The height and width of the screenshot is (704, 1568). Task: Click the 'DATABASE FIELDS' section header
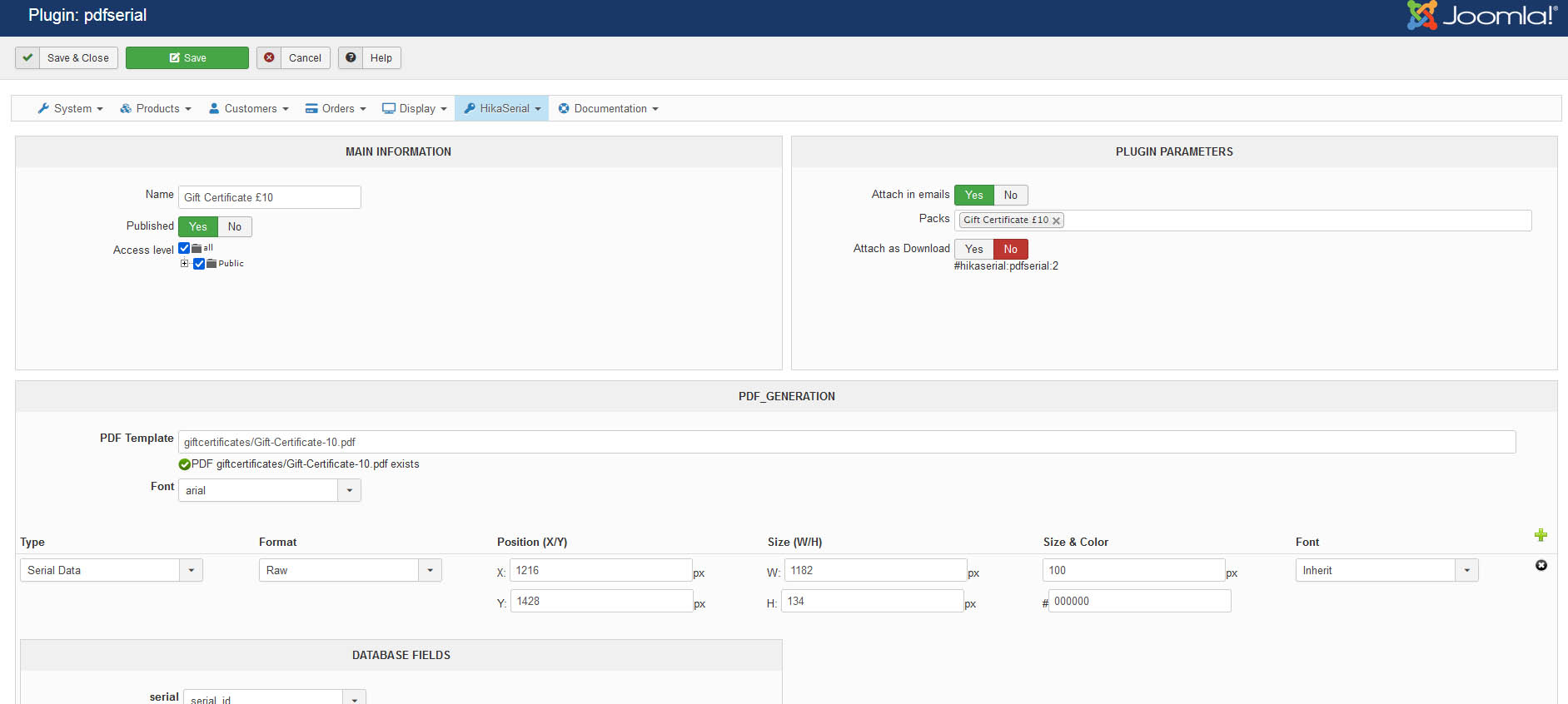click(x=401, y=655)
